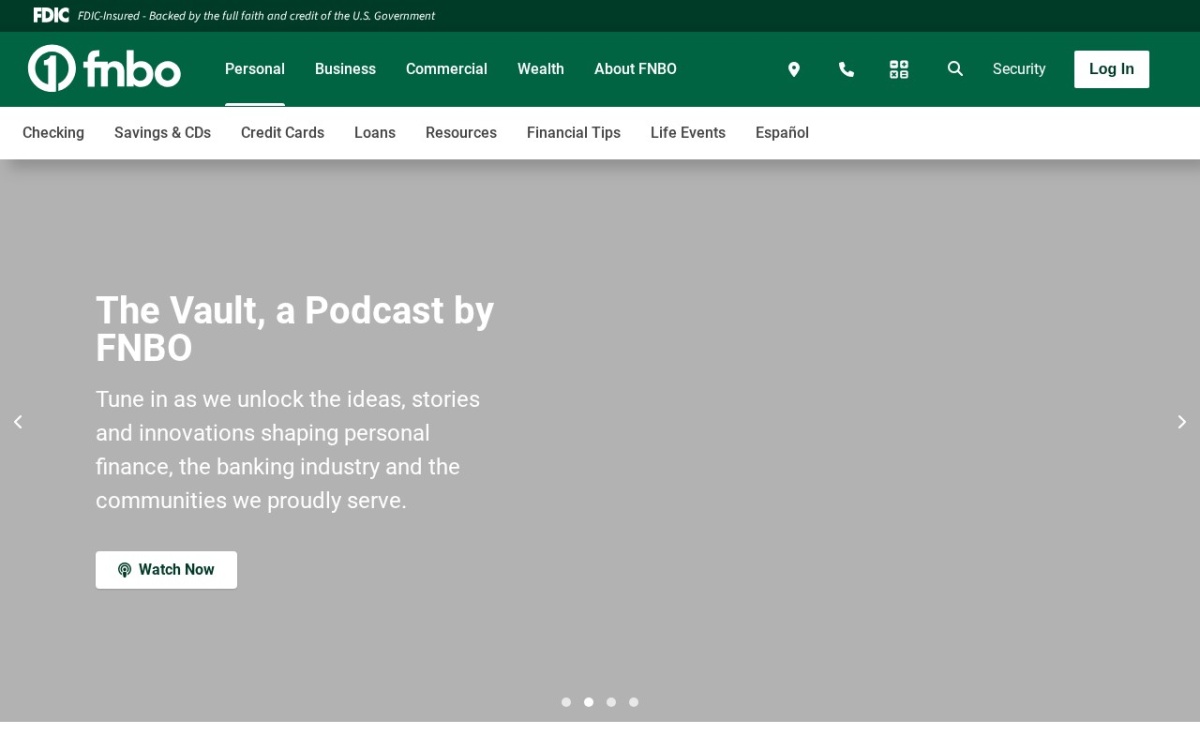Image resolution: width=1200 pixels, height=750 pixels.
Task: Click the 'Tune in as we unlock' description
Action: 288,450
